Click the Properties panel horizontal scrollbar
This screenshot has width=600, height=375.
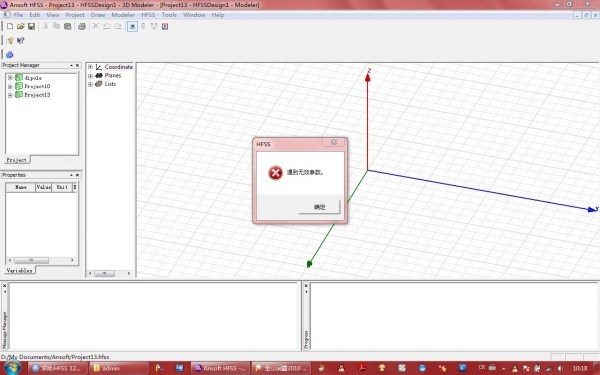41,260
